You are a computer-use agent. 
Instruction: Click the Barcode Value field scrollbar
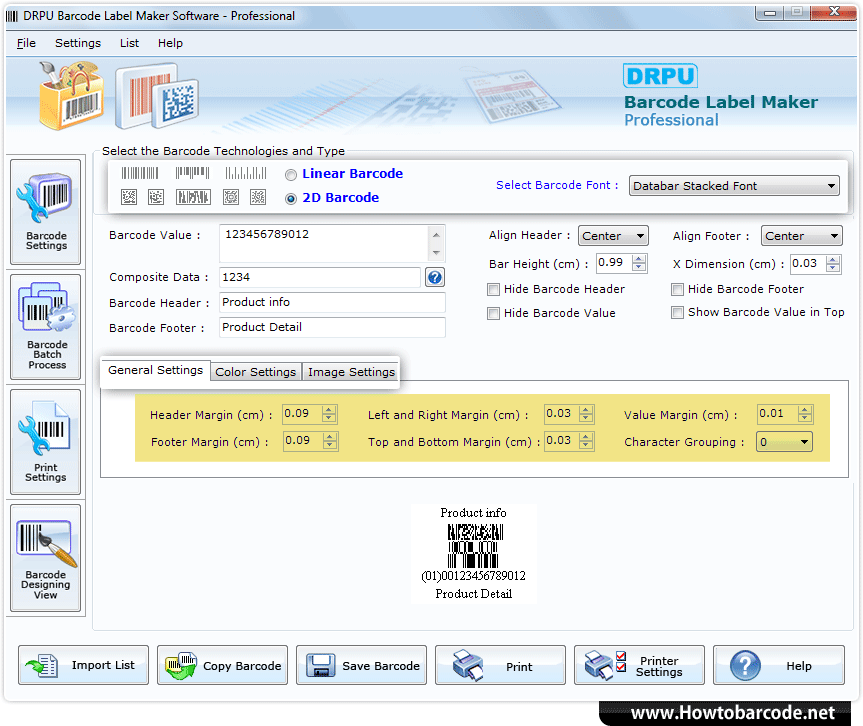pos(436,243)
